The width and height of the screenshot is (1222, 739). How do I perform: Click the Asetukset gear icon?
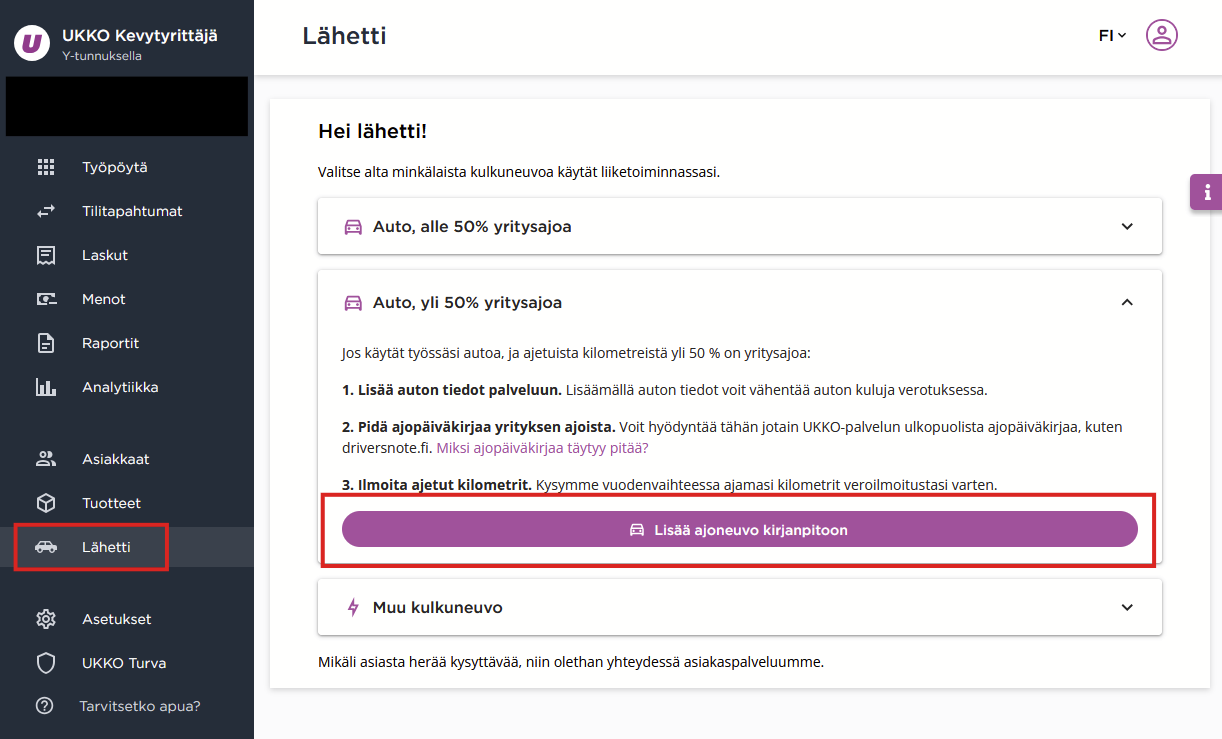click(x=45, y=619)
